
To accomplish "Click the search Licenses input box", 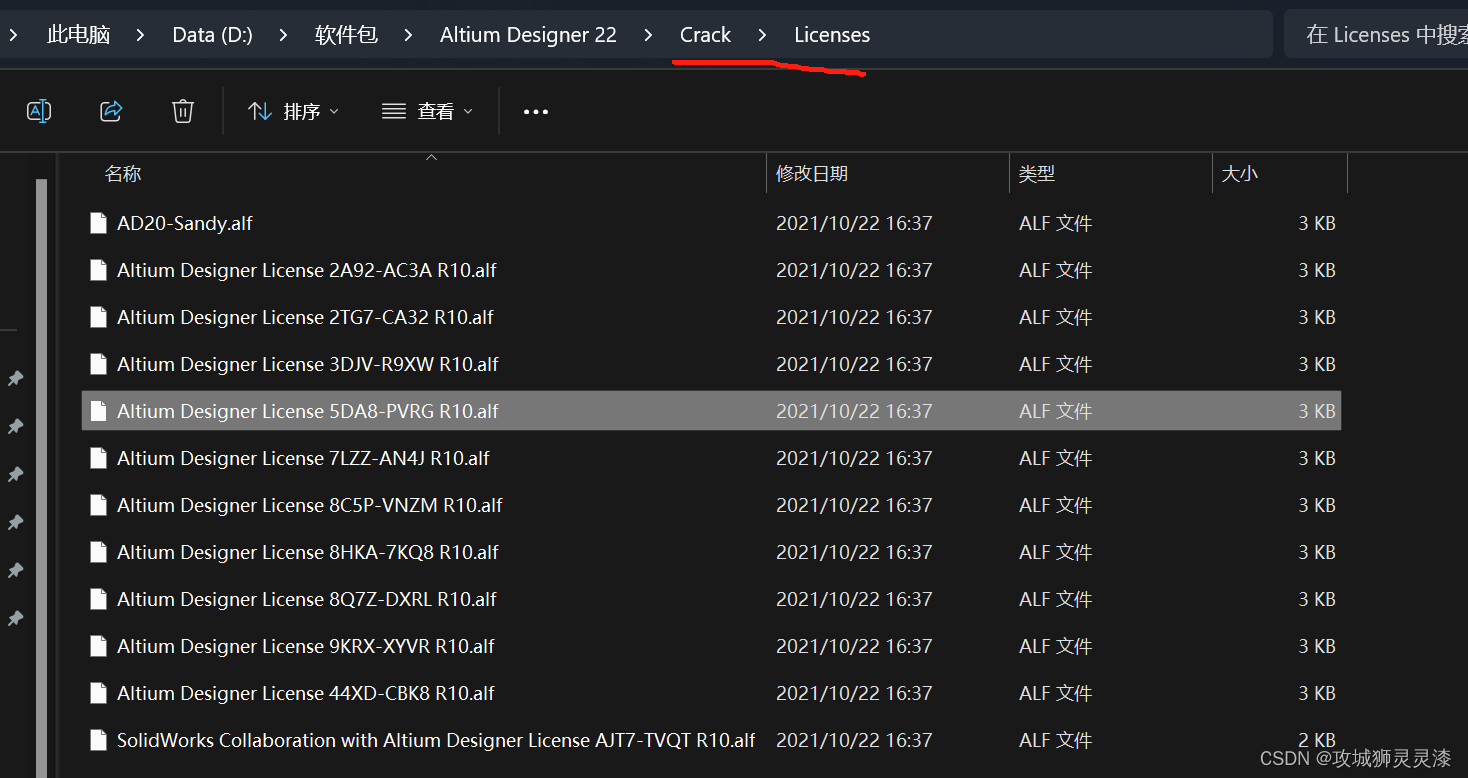I will [x=1376, y=35].
